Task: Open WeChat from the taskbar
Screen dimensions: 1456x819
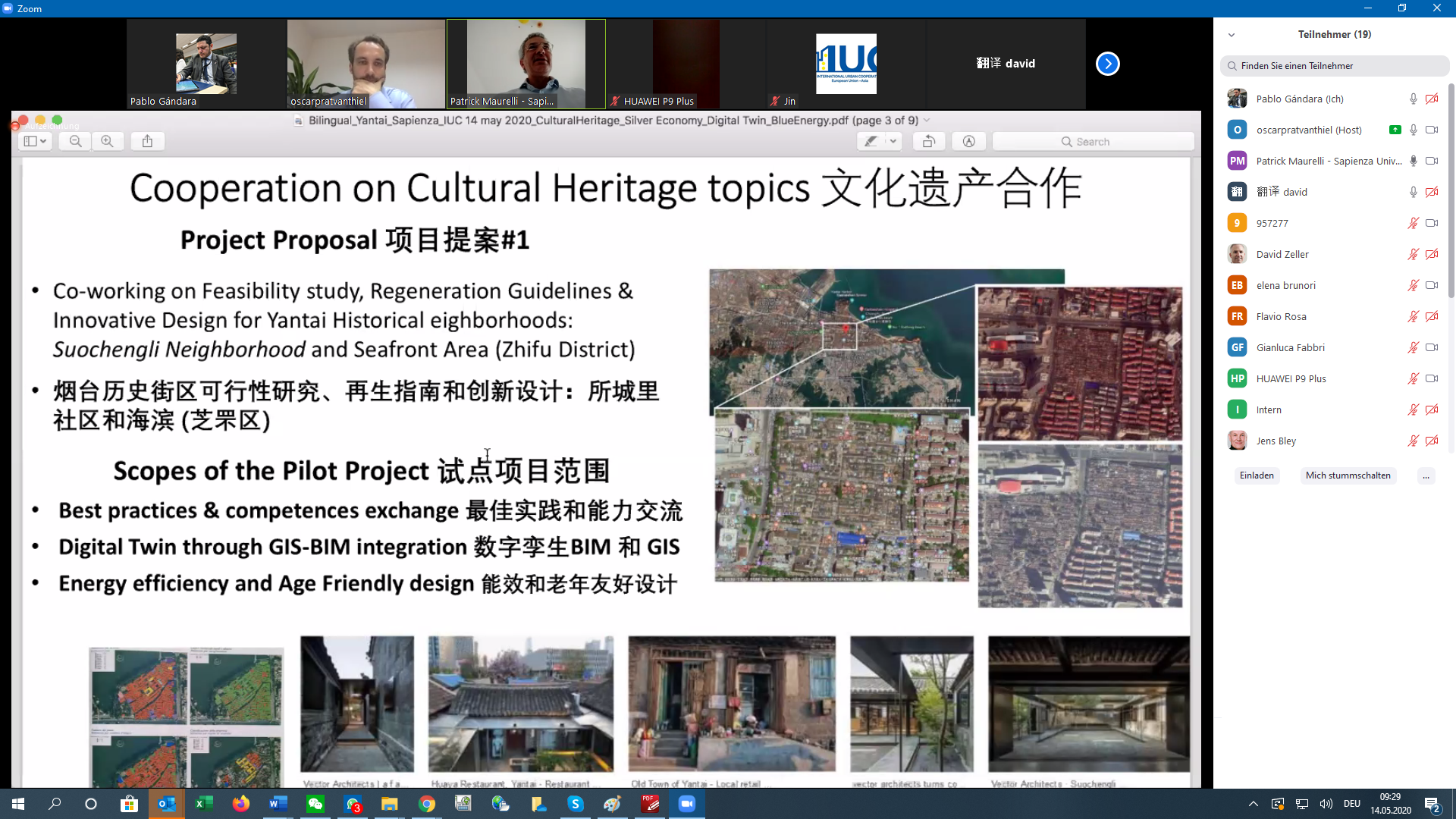Action: (x=315, y=804)
